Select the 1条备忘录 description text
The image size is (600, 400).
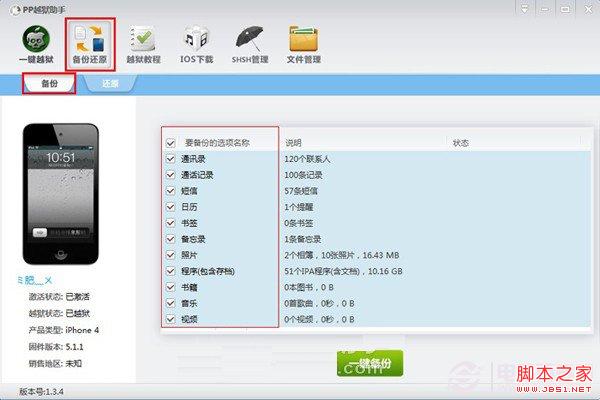click(303, 239)
